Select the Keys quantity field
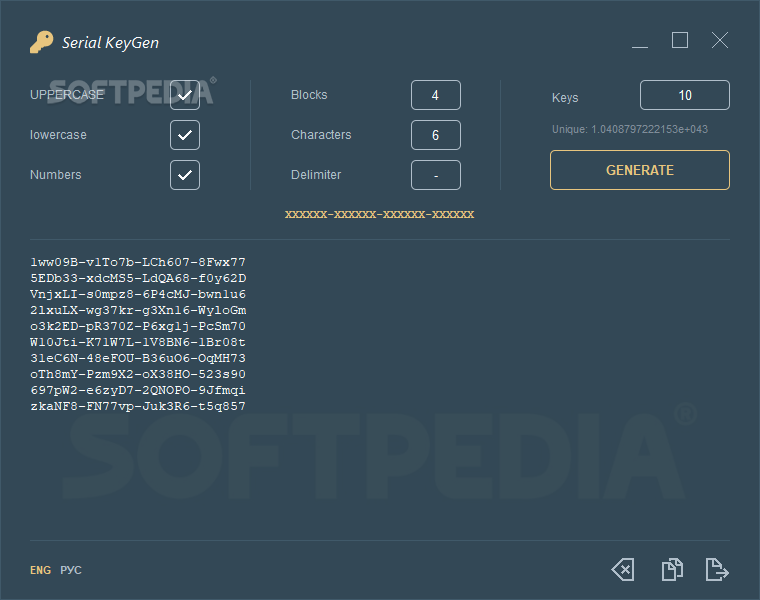The width and height of the screenshot is (760, 600). [685, 95]
